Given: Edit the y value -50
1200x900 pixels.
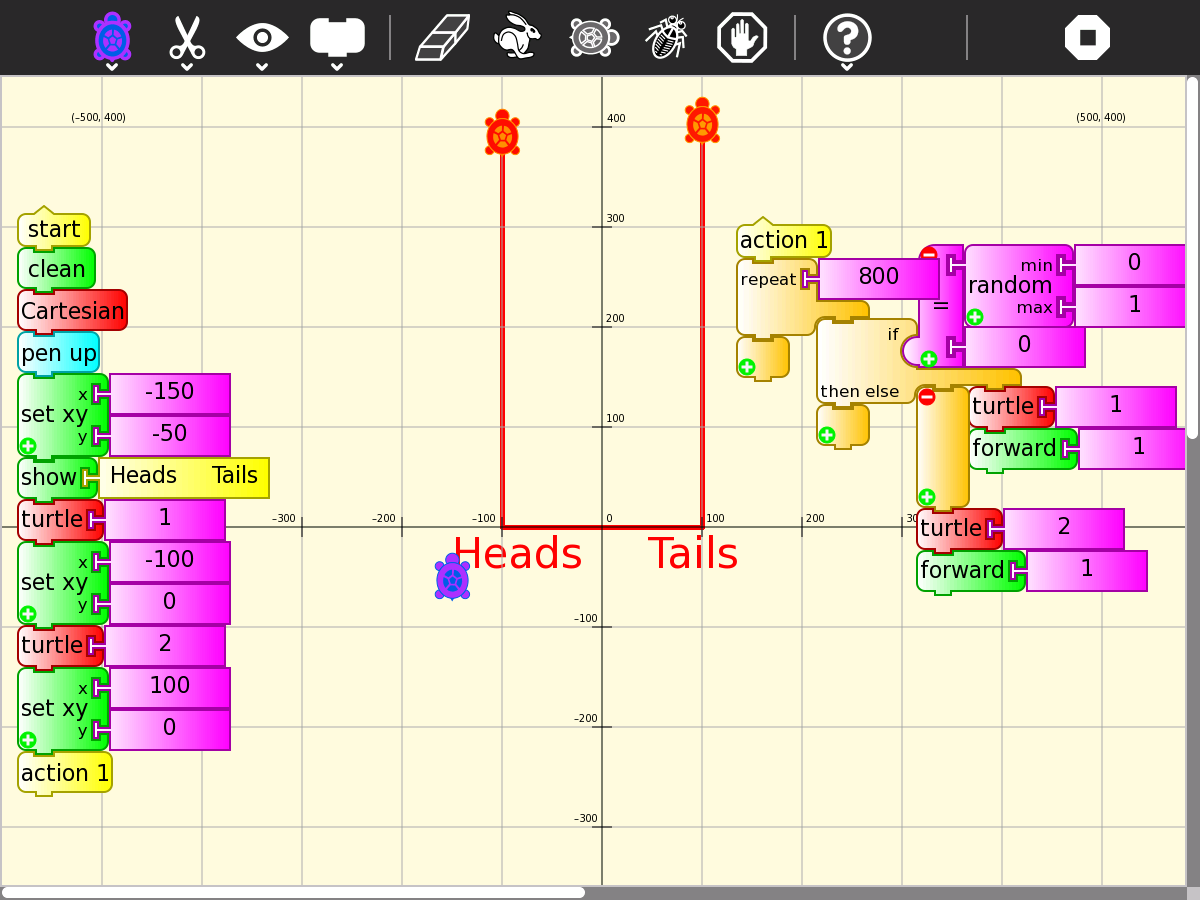Looking at the screenshot, I should (x=170, y=435).
